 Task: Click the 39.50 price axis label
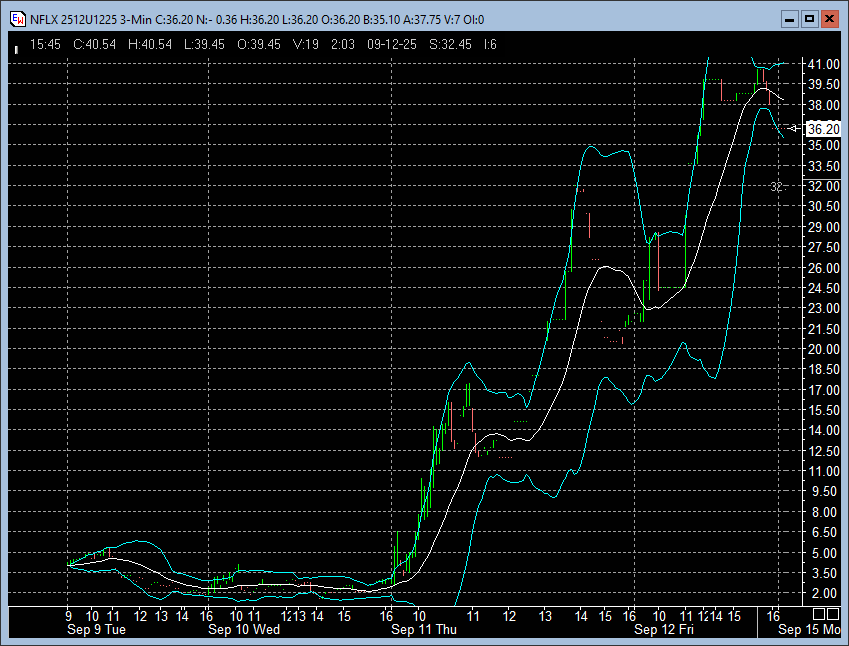824,84
